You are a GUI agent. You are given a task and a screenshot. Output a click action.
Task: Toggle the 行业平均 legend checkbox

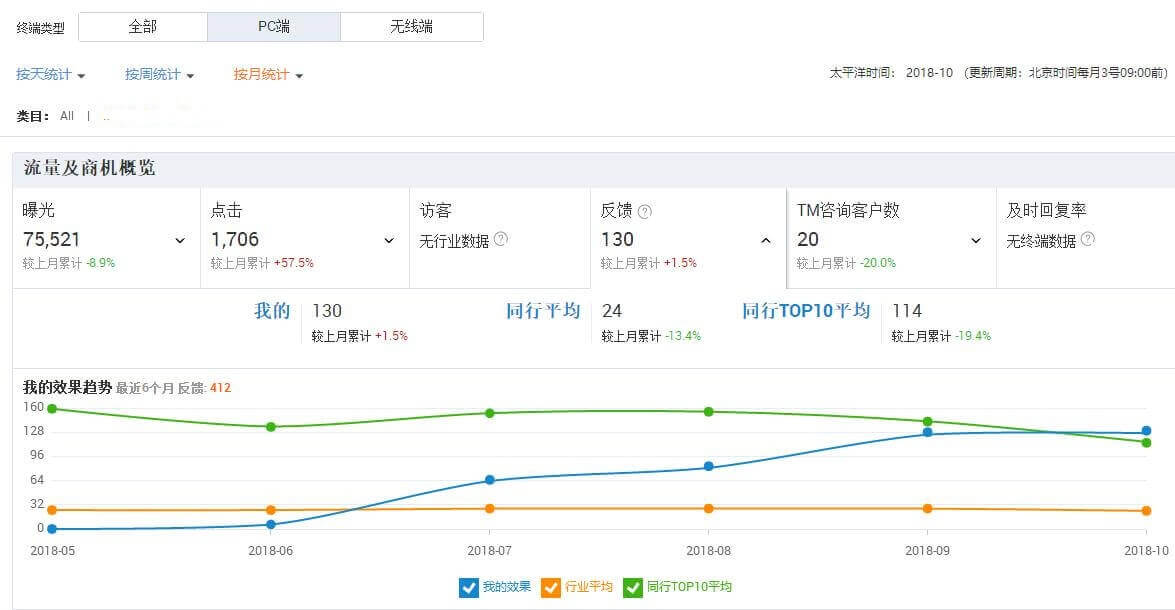[x=550, y=587]
